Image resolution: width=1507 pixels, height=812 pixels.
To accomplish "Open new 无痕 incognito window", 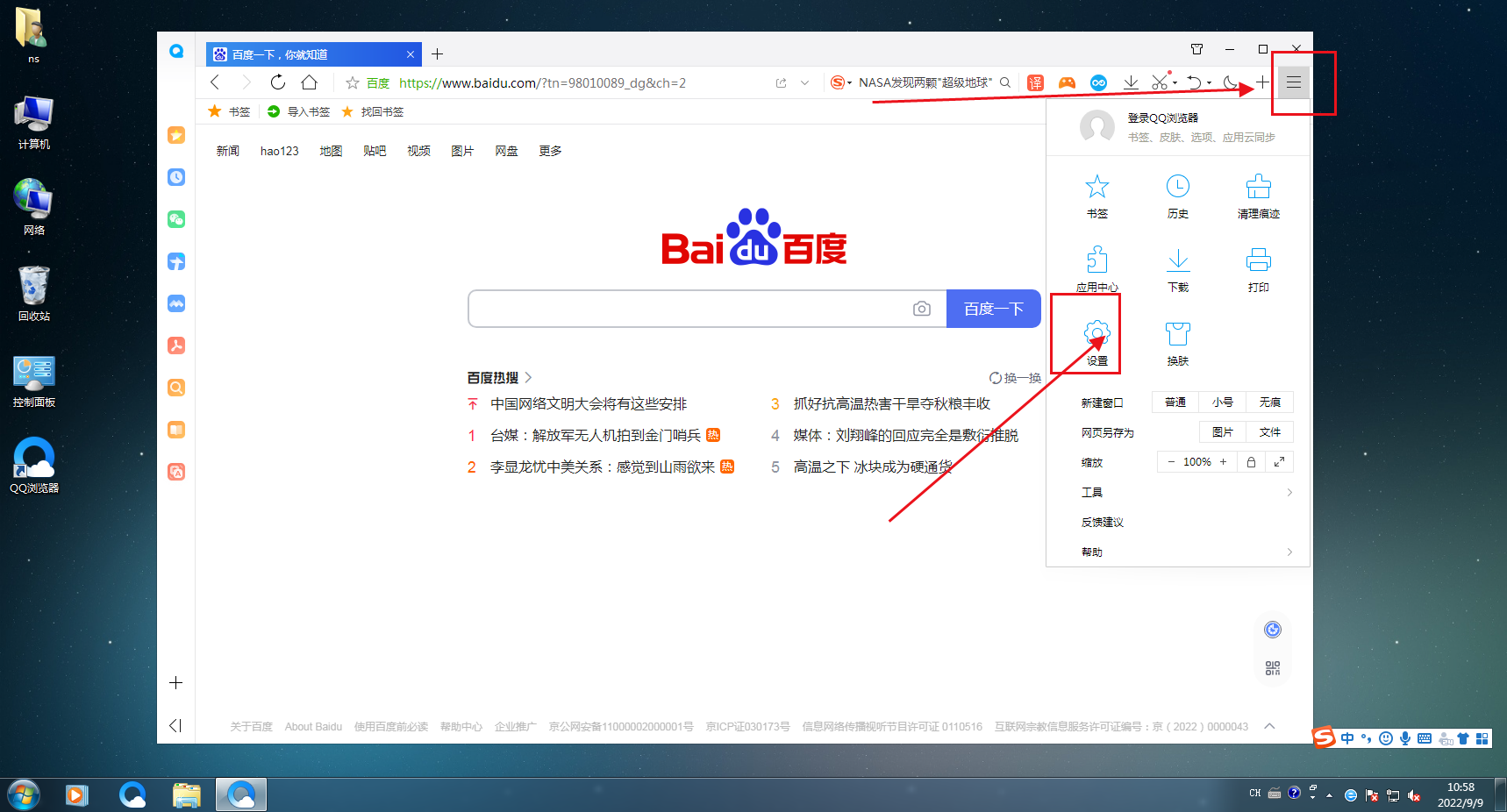I will (1270, 402).
